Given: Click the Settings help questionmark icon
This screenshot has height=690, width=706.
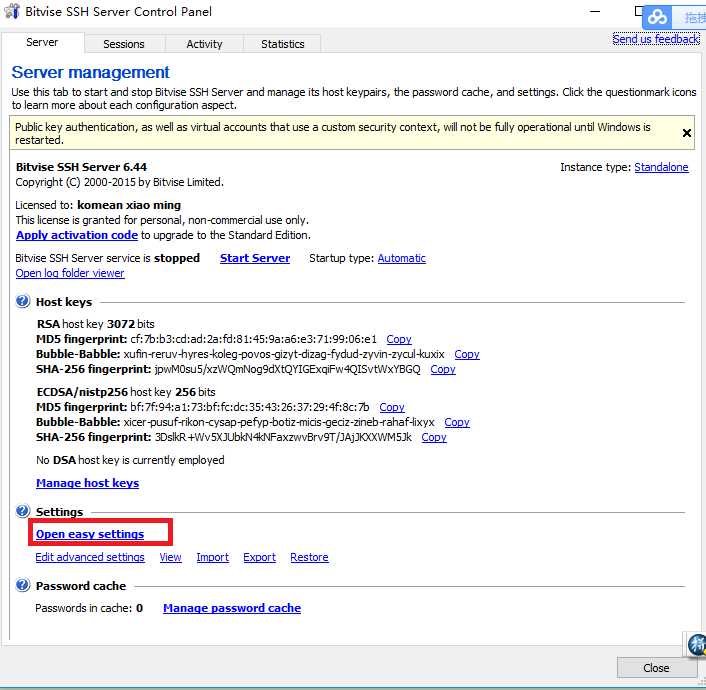Looking at the screenshot, I should pyautogui.click(x=23, y=511).
